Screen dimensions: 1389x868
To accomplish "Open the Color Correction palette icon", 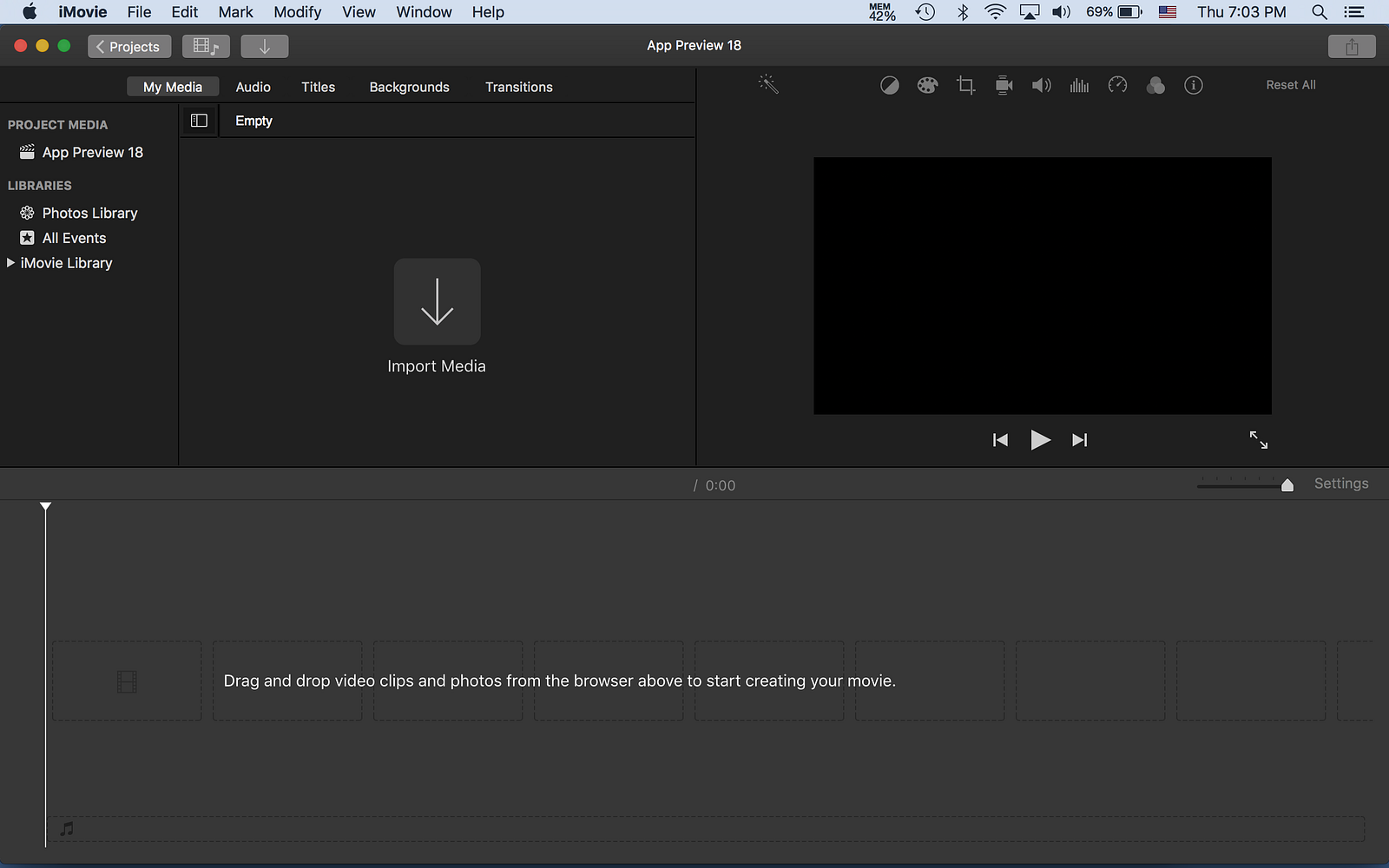I will [x=927, y=85].
